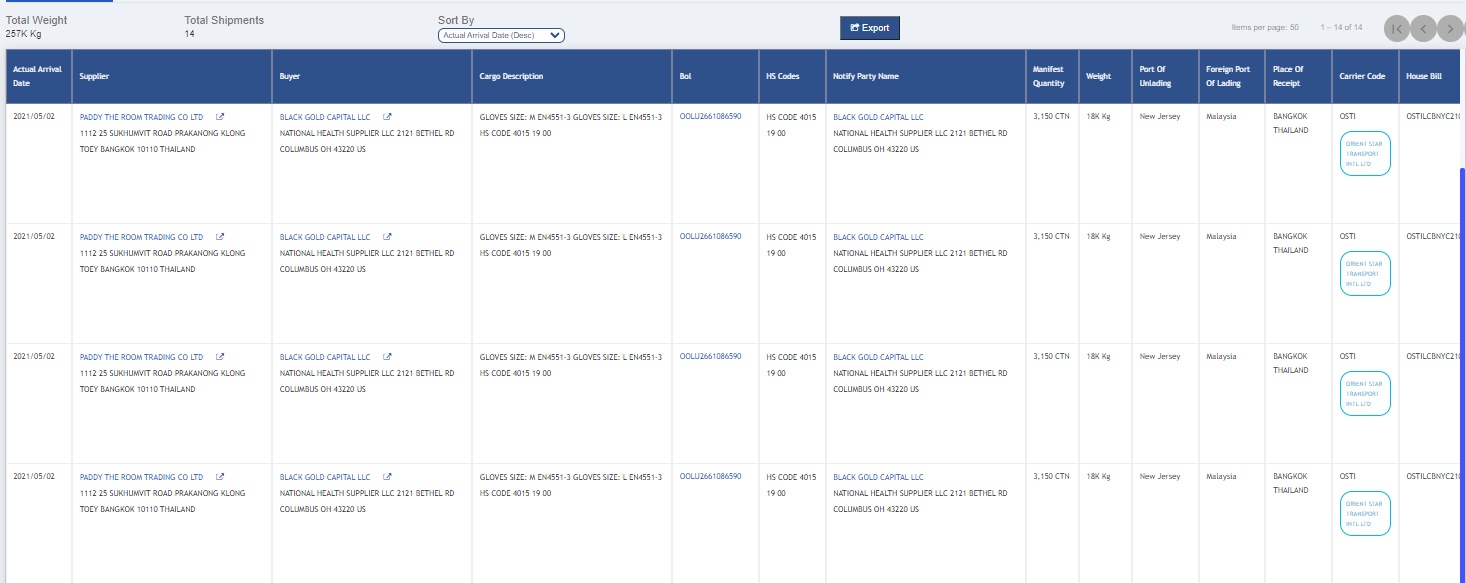Click Orient Star Transport carrier tag in third row
This screenshot has width=1466, height=583.
tap(1364, 394)
